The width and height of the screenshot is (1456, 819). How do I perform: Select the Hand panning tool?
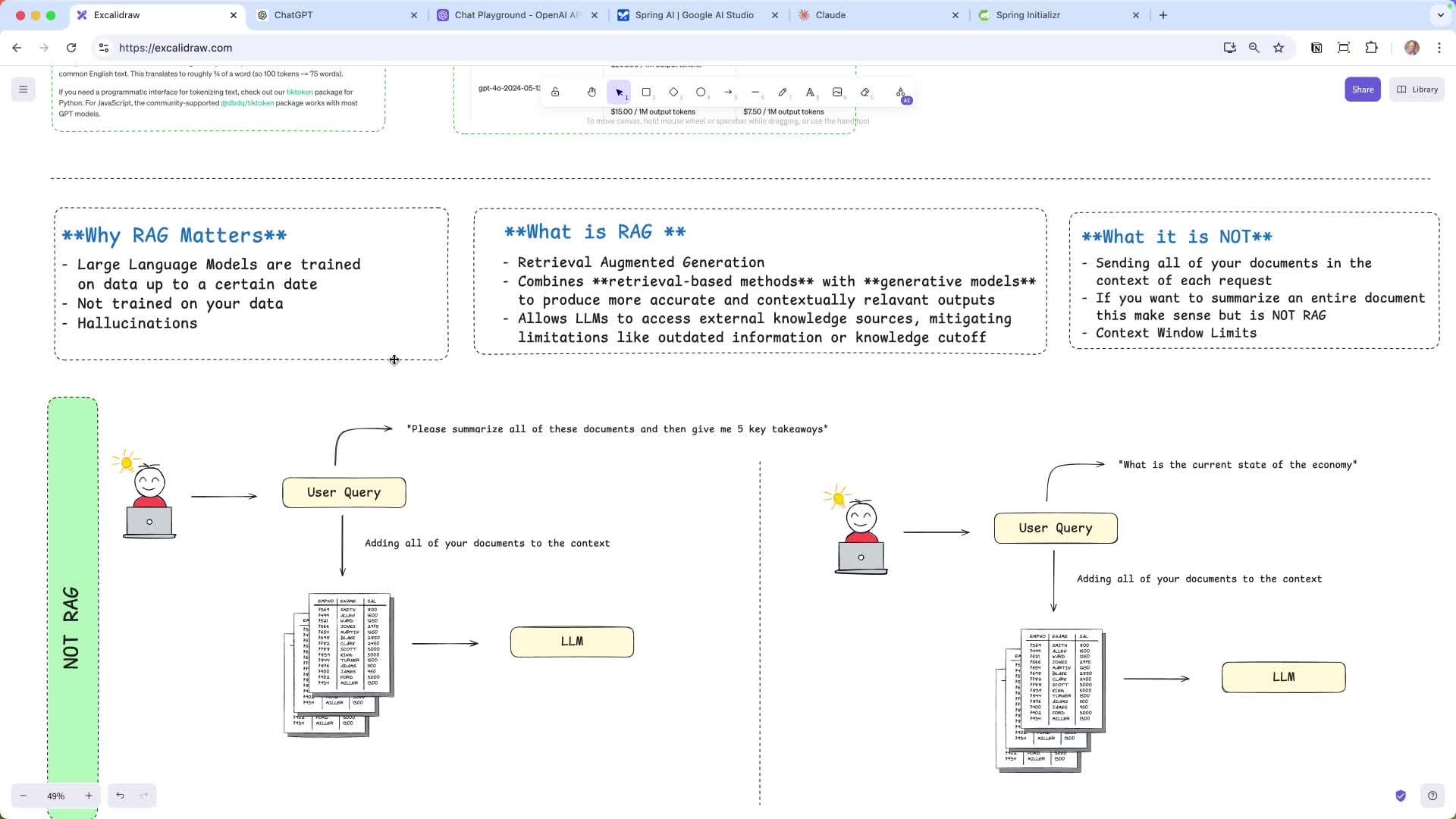591,93
